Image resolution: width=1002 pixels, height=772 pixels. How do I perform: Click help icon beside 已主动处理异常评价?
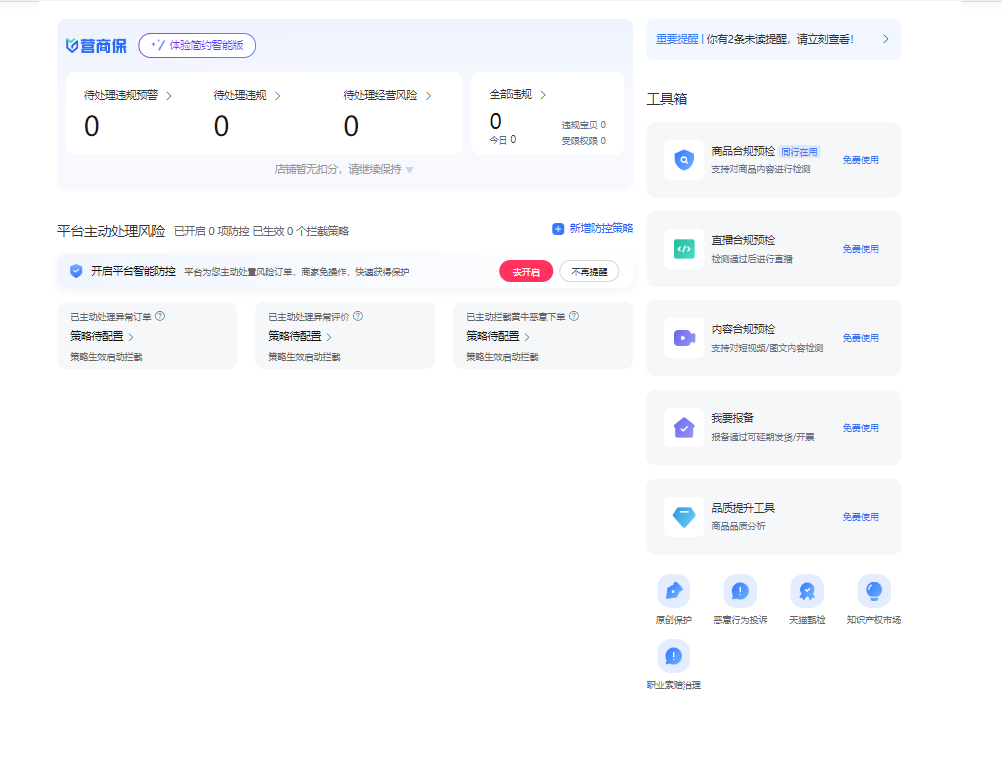tap(358, 316)
